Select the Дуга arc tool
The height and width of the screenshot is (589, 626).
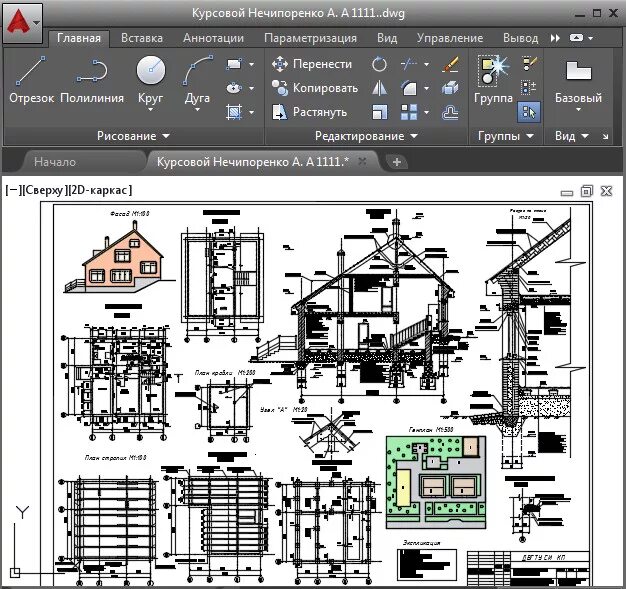[x=197, y=82]
